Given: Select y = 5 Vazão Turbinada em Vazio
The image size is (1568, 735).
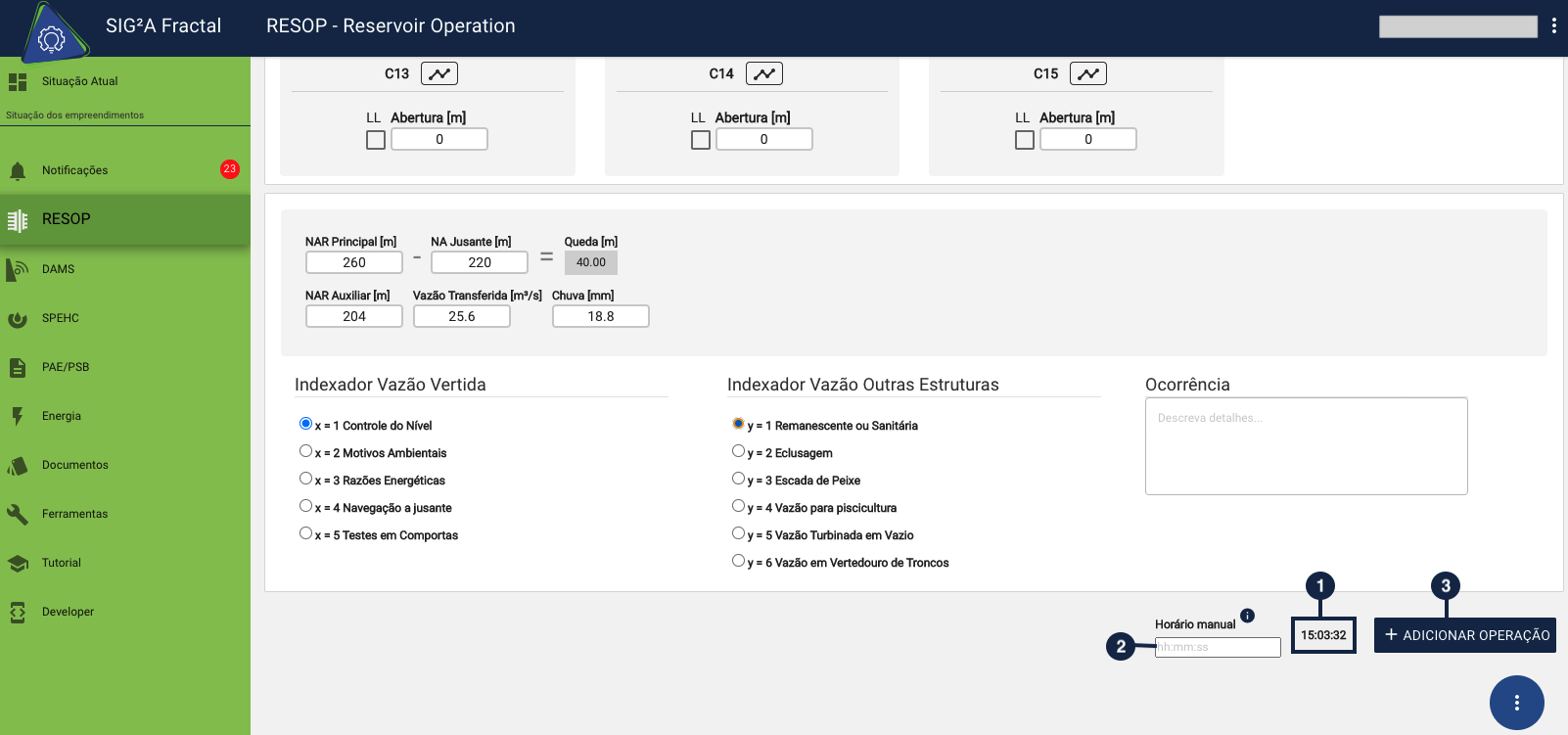Looking at the screenshot, I should tap(738, 533).
